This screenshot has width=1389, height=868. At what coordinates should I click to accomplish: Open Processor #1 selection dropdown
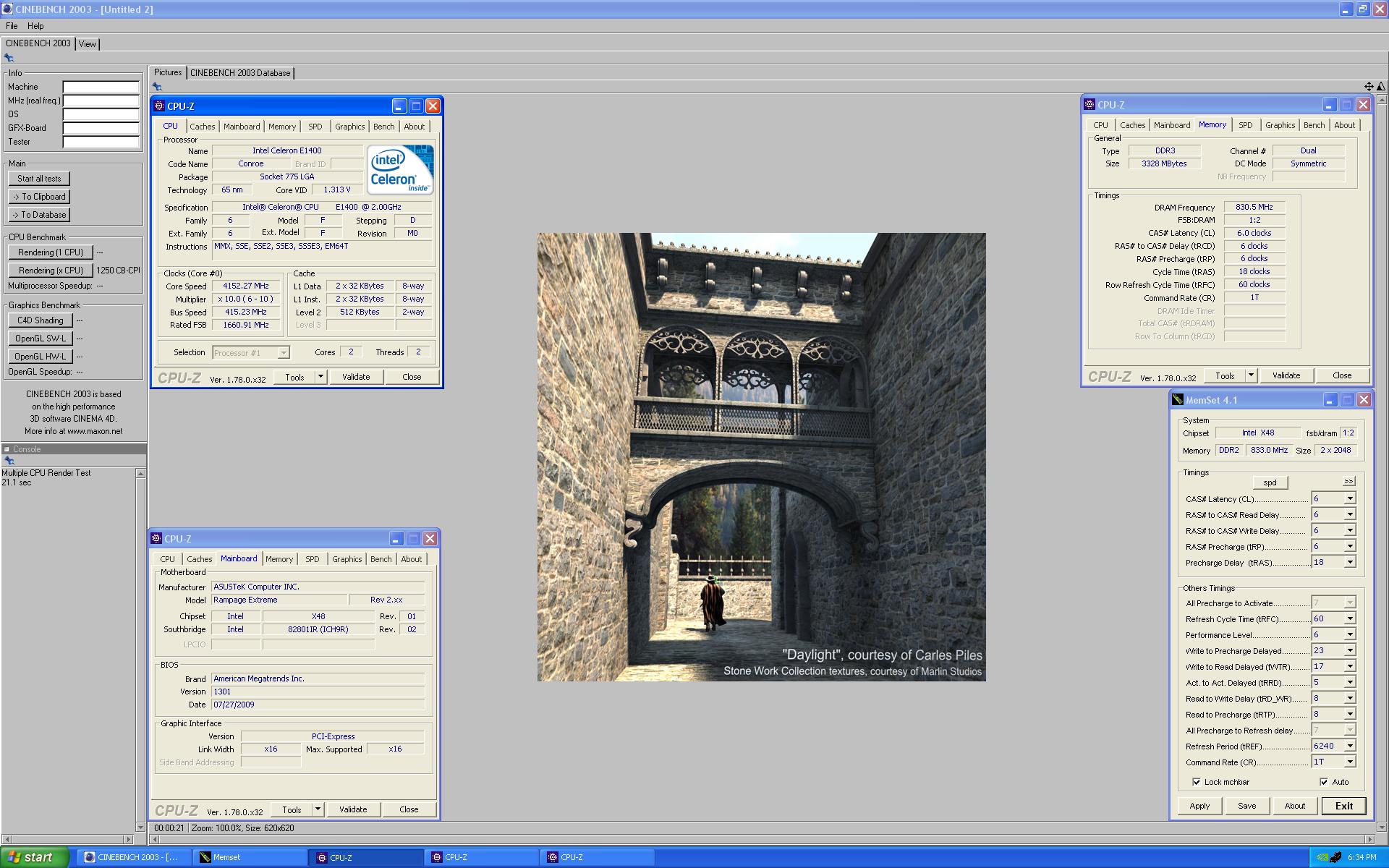tap(284, 353)
